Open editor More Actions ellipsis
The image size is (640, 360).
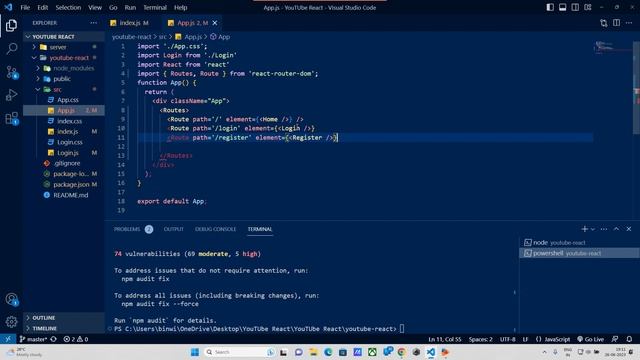click(629, 23)
